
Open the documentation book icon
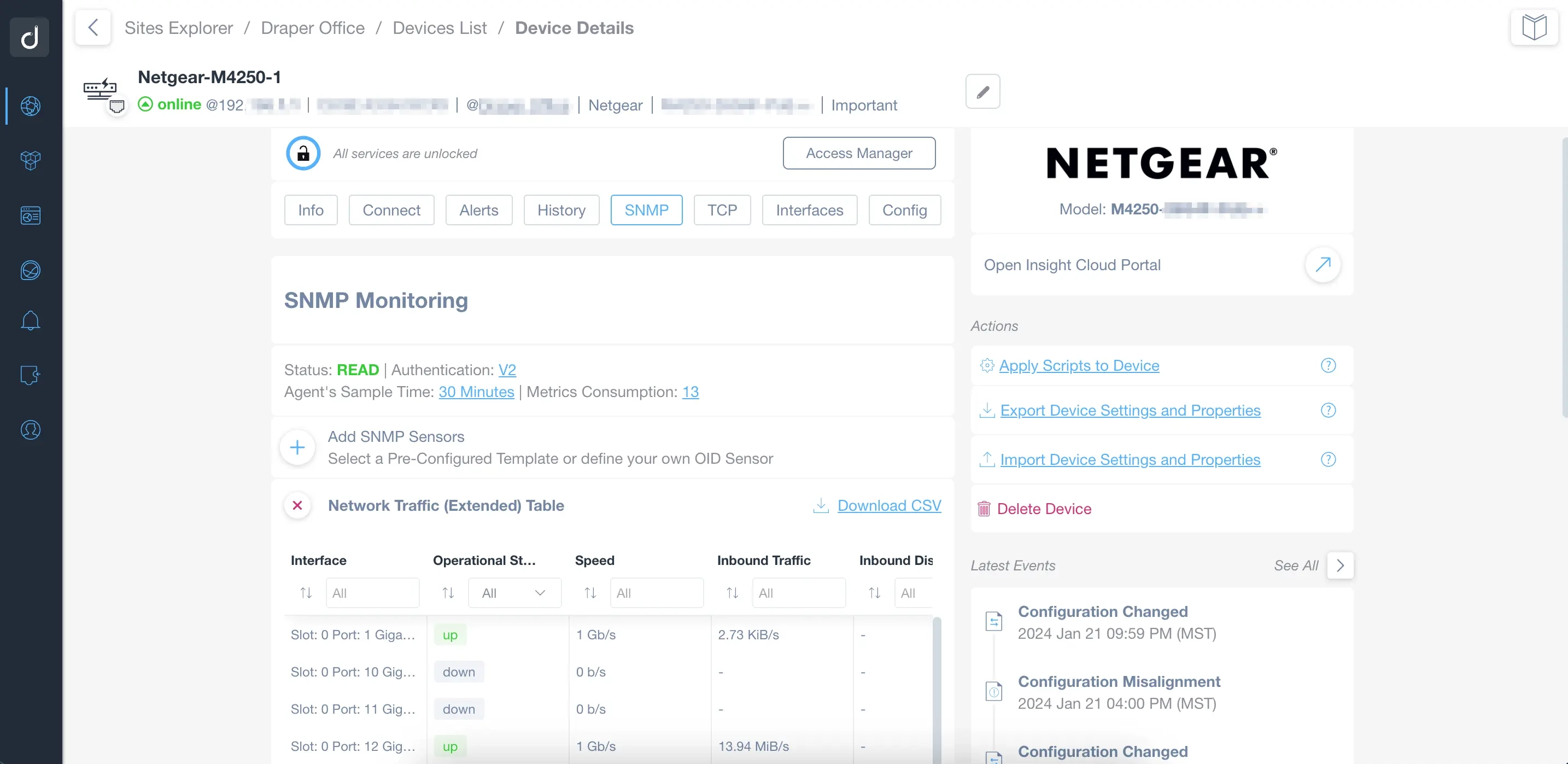pyautogui.click(x=1534, y=27)
